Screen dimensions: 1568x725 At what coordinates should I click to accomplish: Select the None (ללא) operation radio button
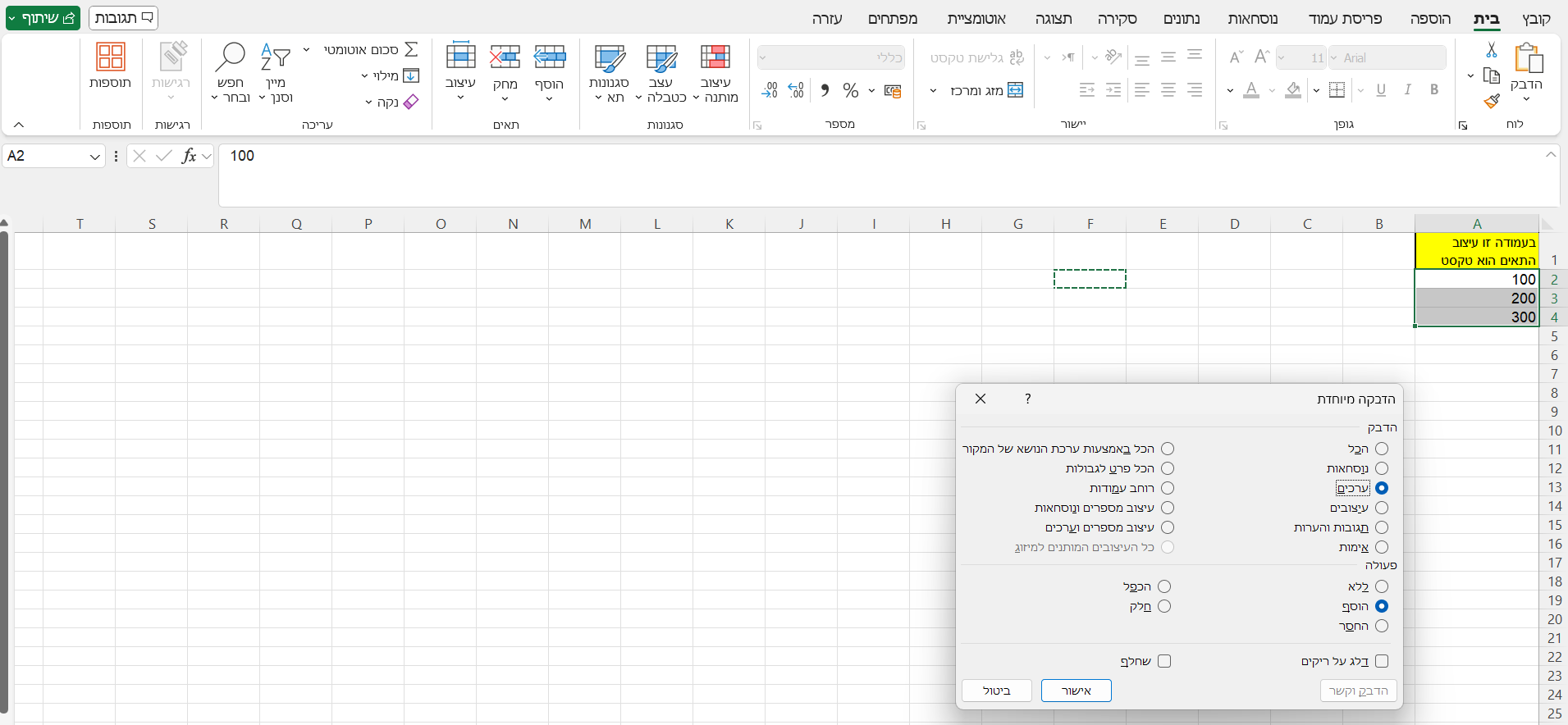point(1382,586)
